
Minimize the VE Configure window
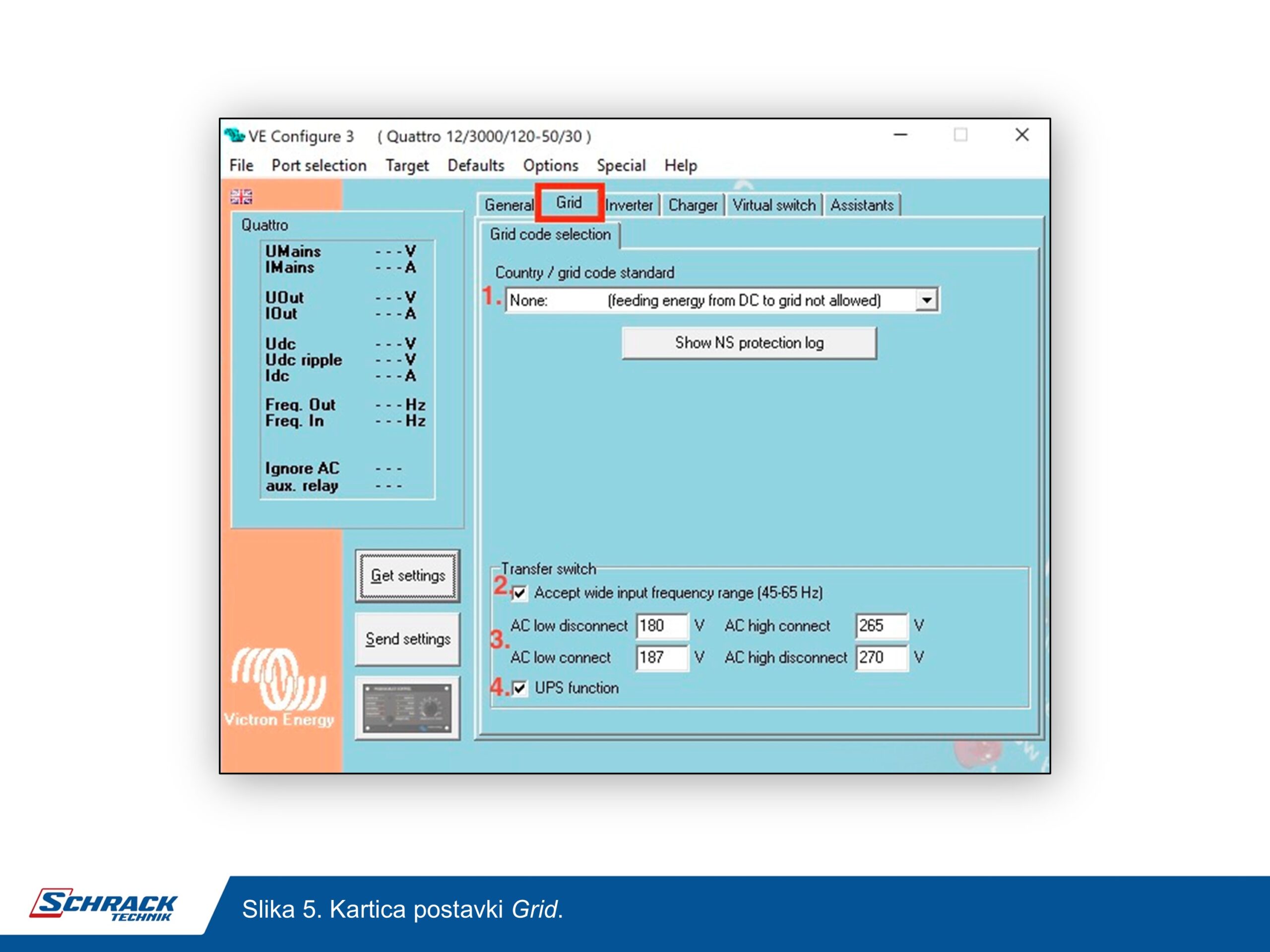[x=900, y=135]
